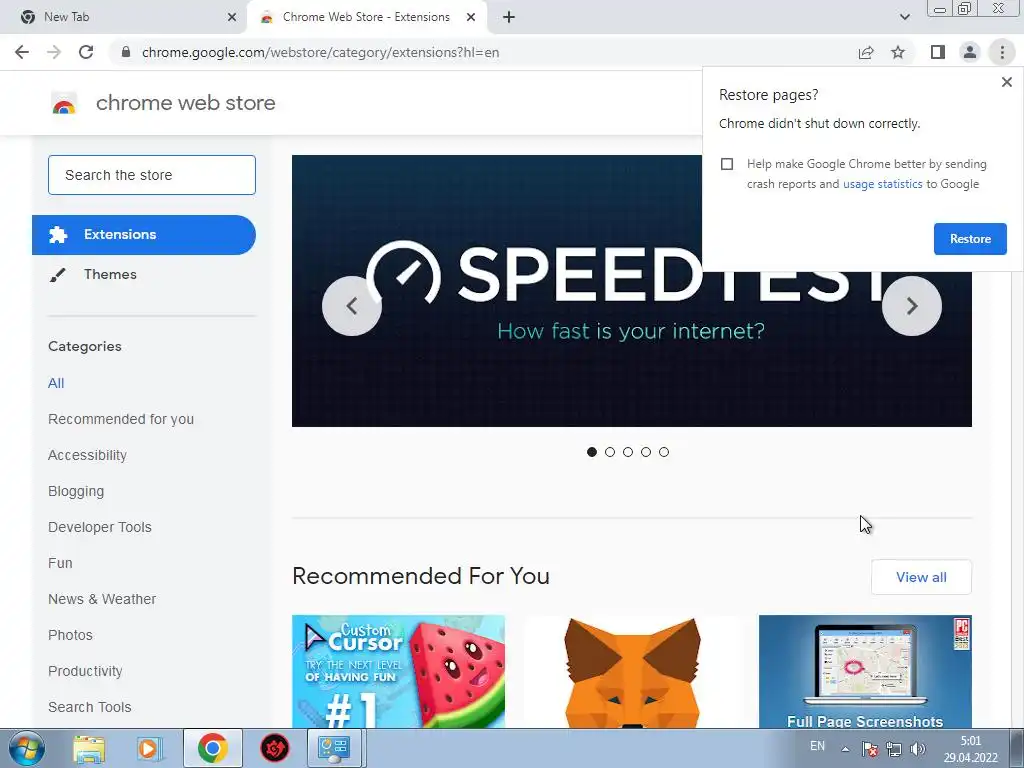
Task: Switch to the New Tab tab
Action: pyautogui.click(x=124, y=17)
